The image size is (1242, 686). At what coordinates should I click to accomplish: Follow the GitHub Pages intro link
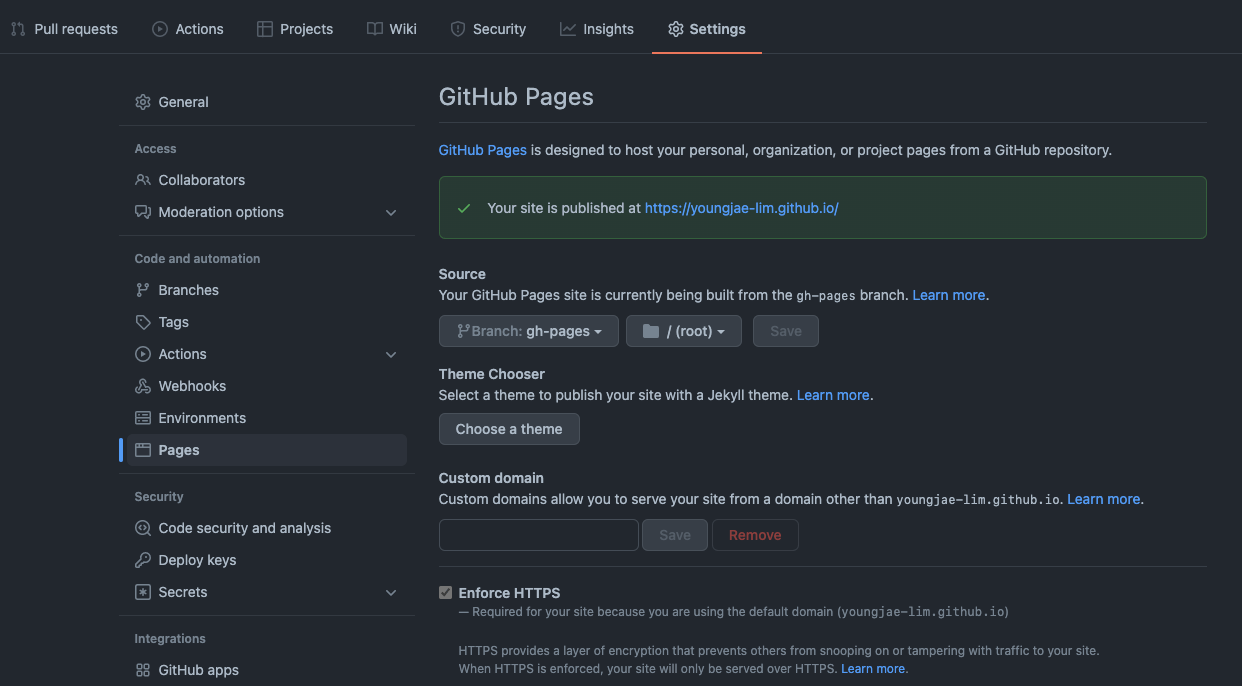(x=483, y=150)
